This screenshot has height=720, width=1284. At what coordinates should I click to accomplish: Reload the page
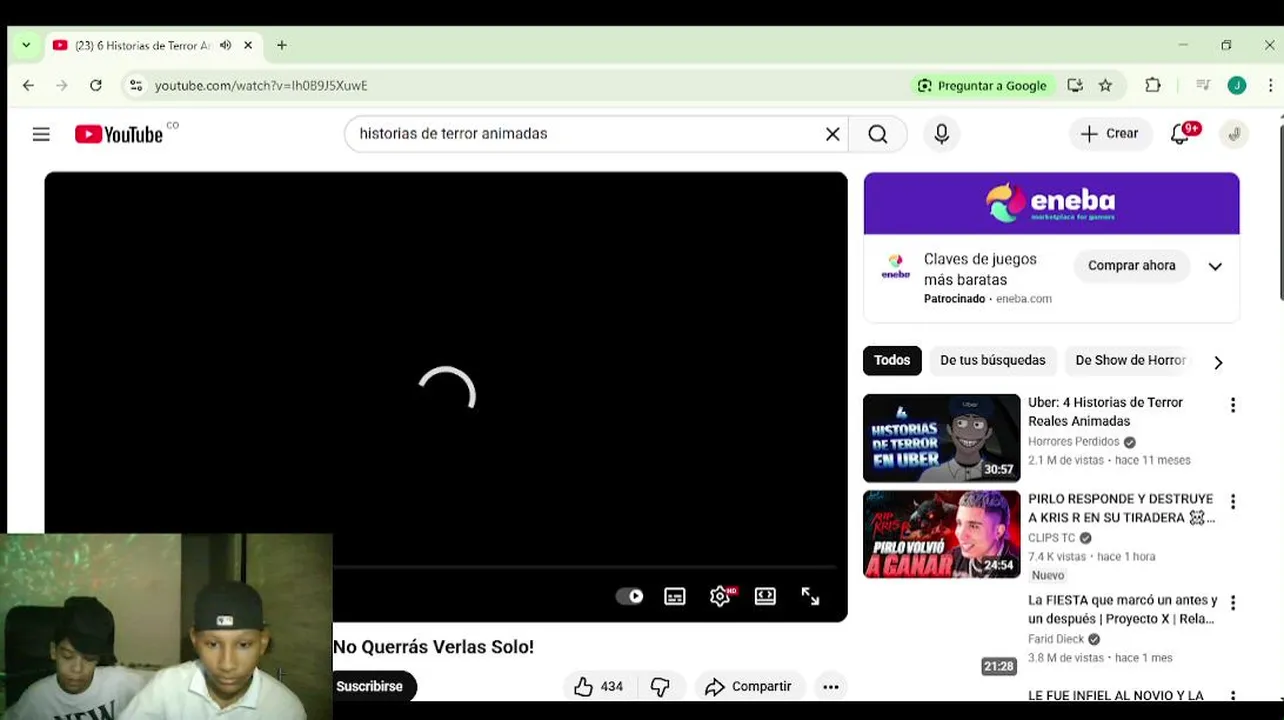(96, 86)
